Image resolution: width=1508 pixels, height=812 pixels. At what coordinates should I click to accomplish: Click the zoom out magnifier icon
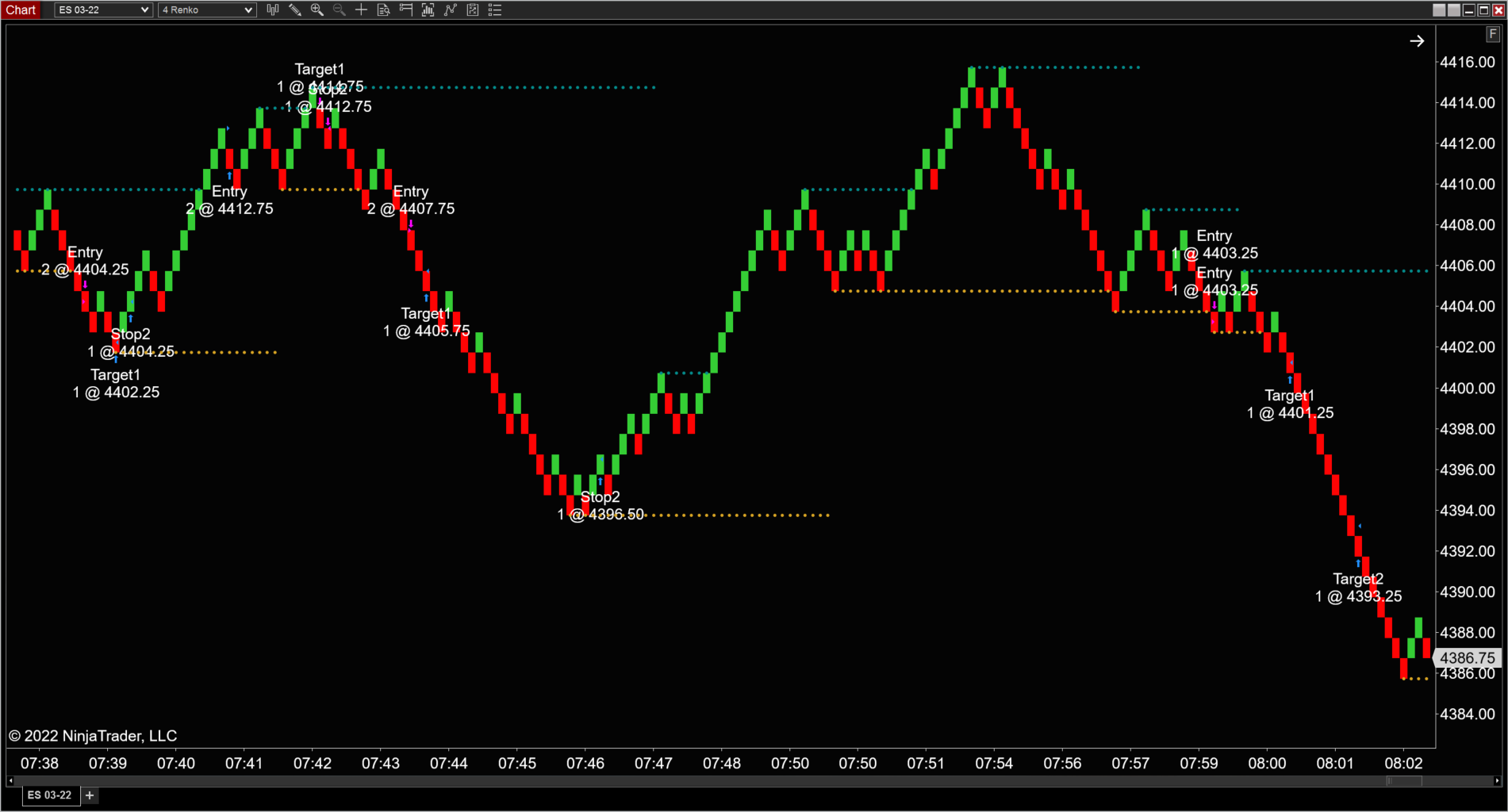click(340, 10)
